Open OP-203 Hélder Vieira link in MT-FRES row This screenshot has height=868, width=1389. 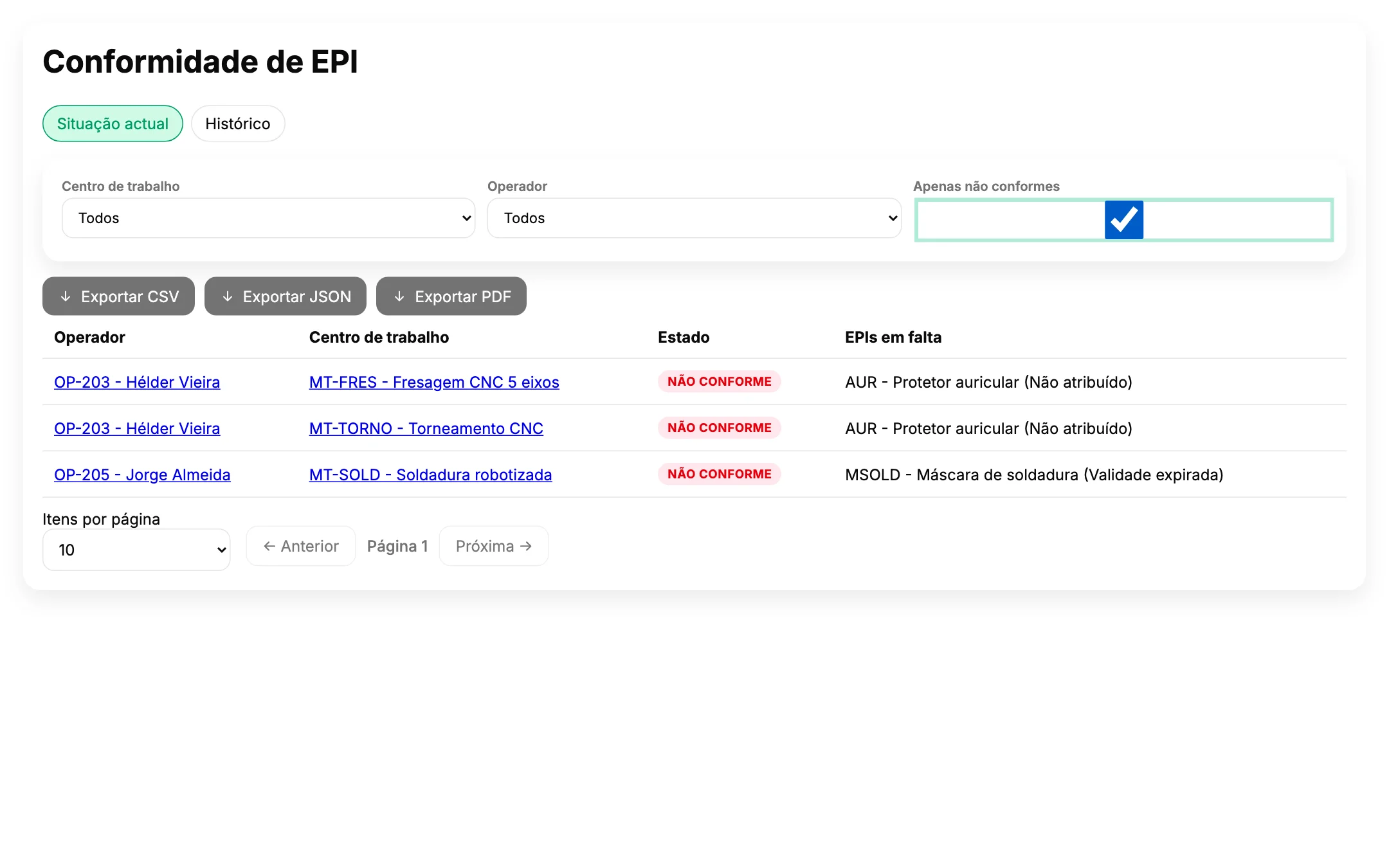[137, 382]
